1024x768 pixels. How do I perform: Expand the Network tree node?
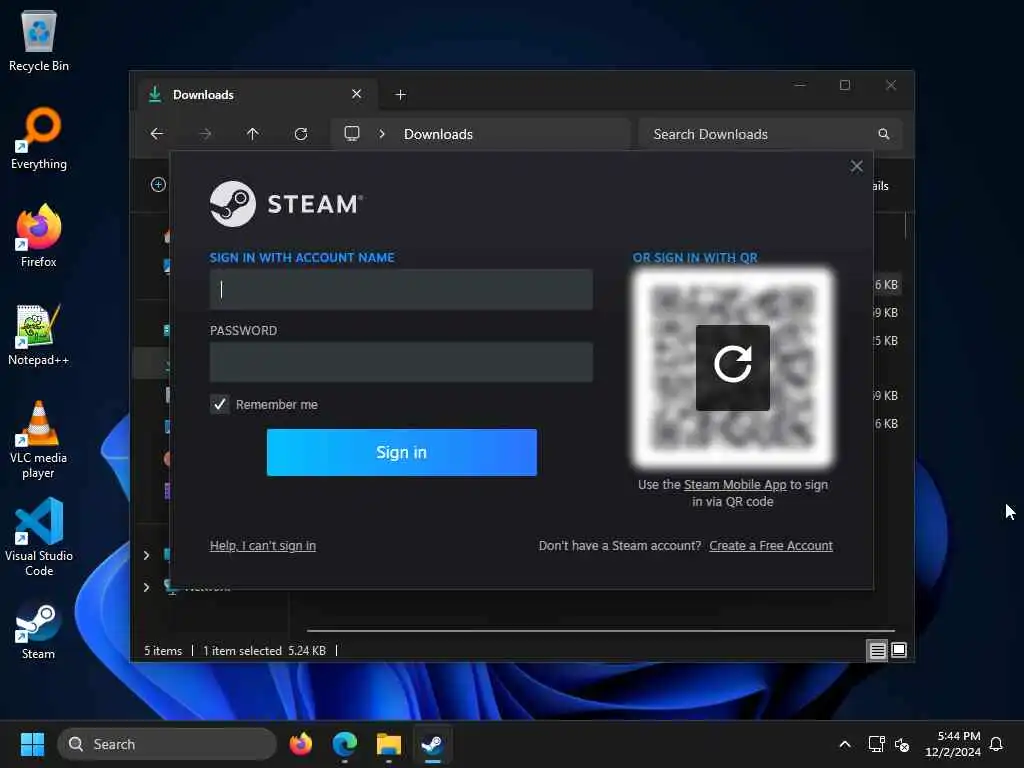[x=146, y=587]
